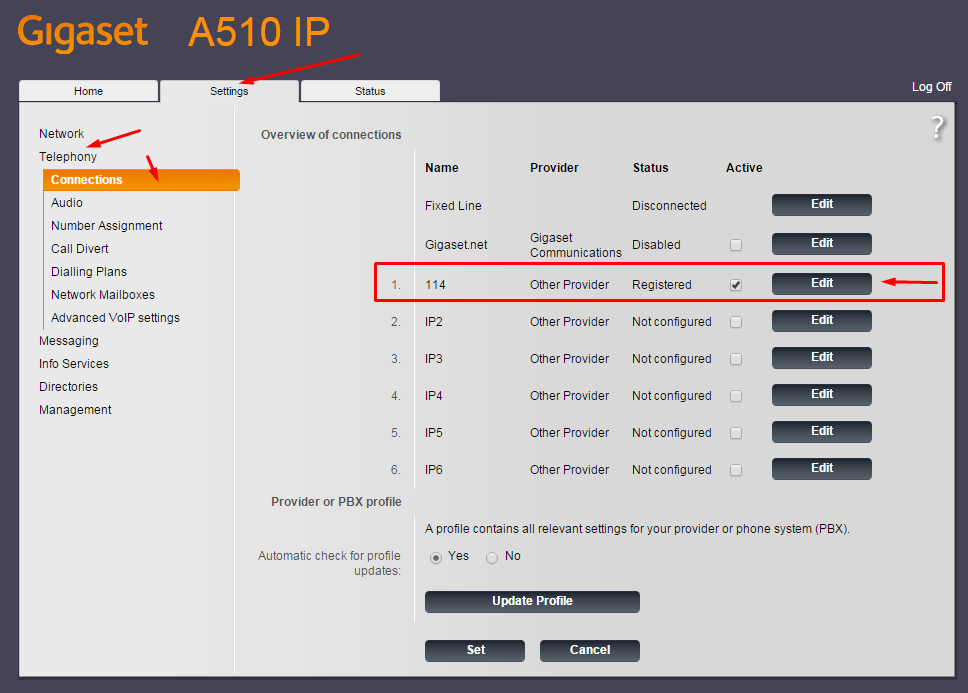Click the Disconnected status of Fixed Line

point(669,205)
